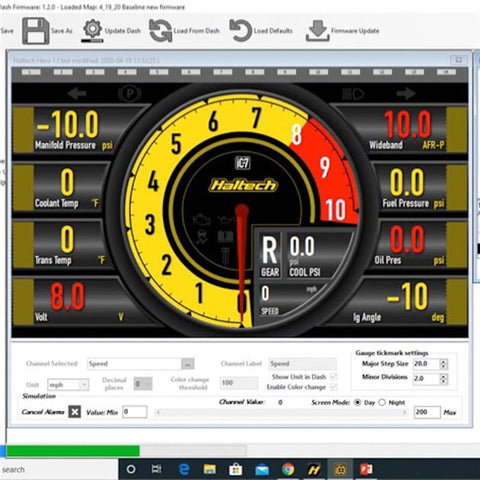Viewport: 480px width, 480px height.
Task: Click the Firmware Update label
Action: click(355, 31)
